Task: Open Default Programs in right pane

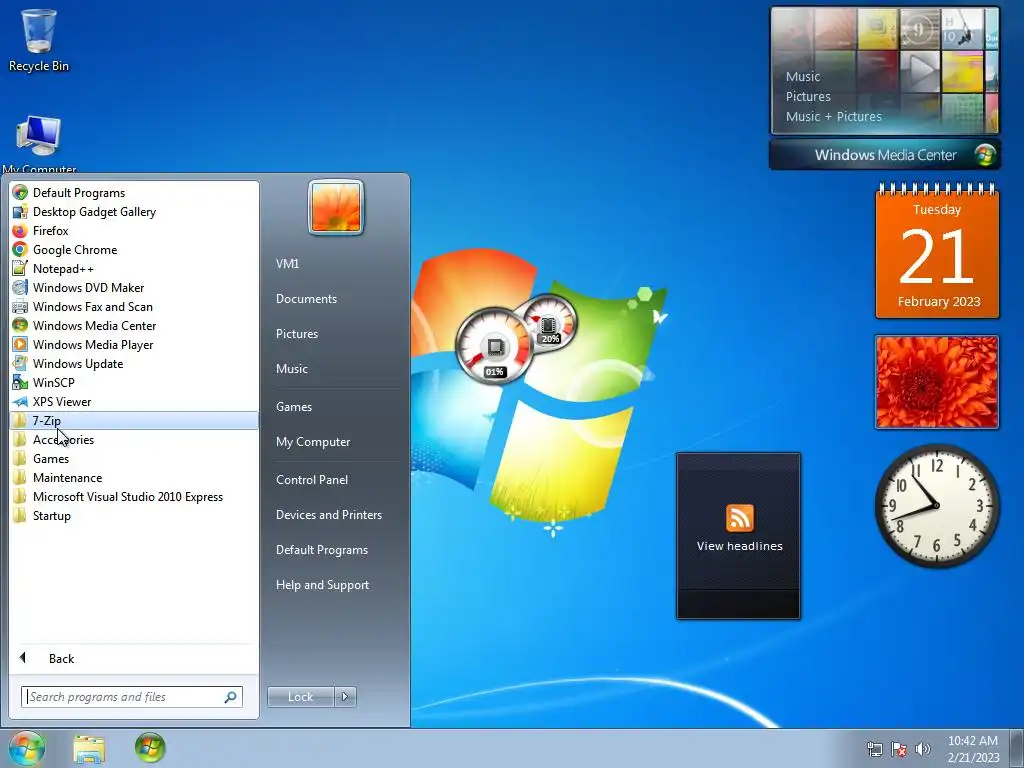Action: point(321,551)
